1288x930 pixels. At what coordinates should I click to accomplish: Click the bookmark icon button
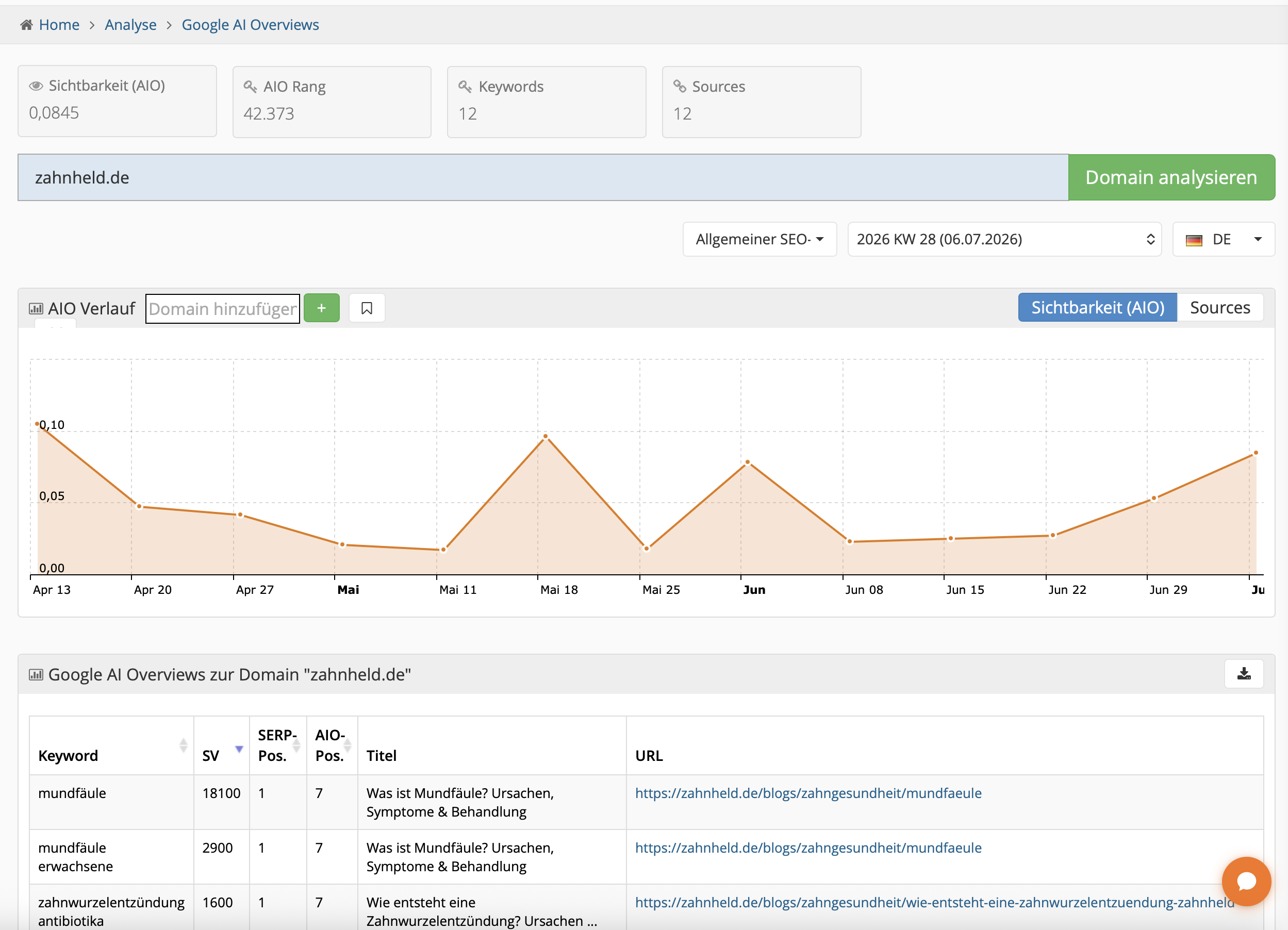(367, 308)
